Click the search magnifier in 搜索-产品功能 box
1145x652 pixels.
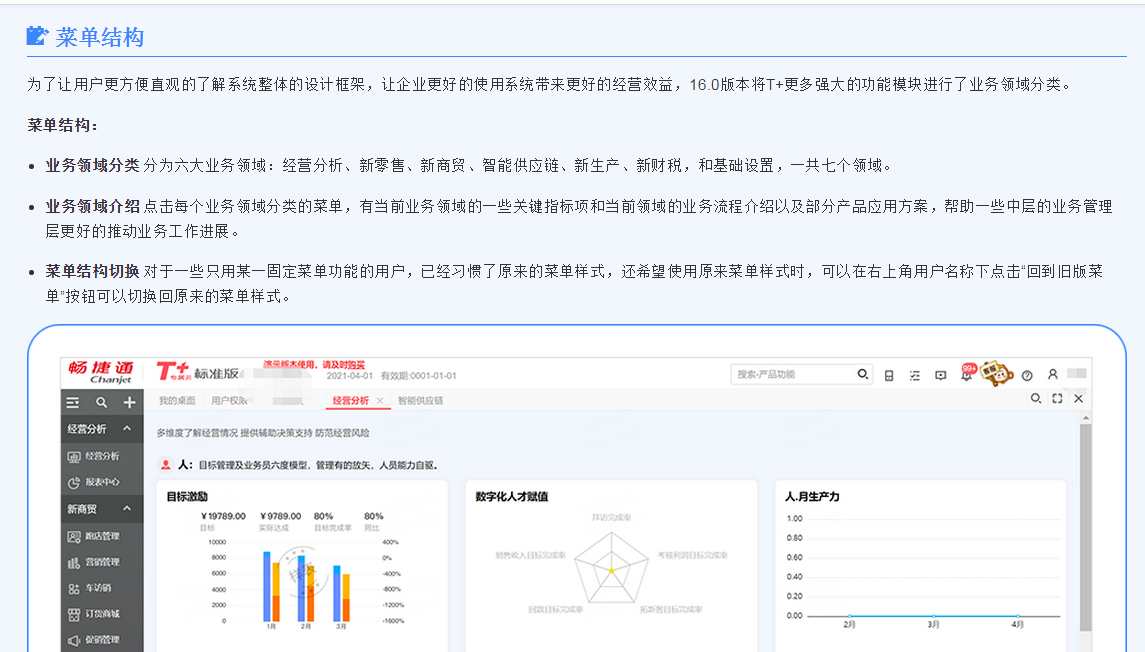pyautogui.click(x=862, y=375)
